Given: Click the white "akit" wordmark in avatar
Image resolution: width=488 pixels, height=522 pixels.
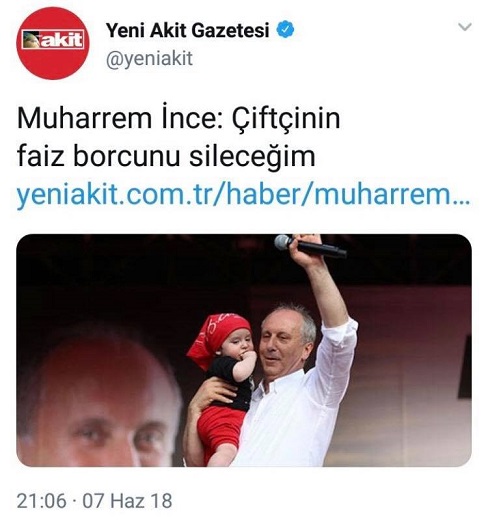Looking at the screenshot, I should [61, 40].
